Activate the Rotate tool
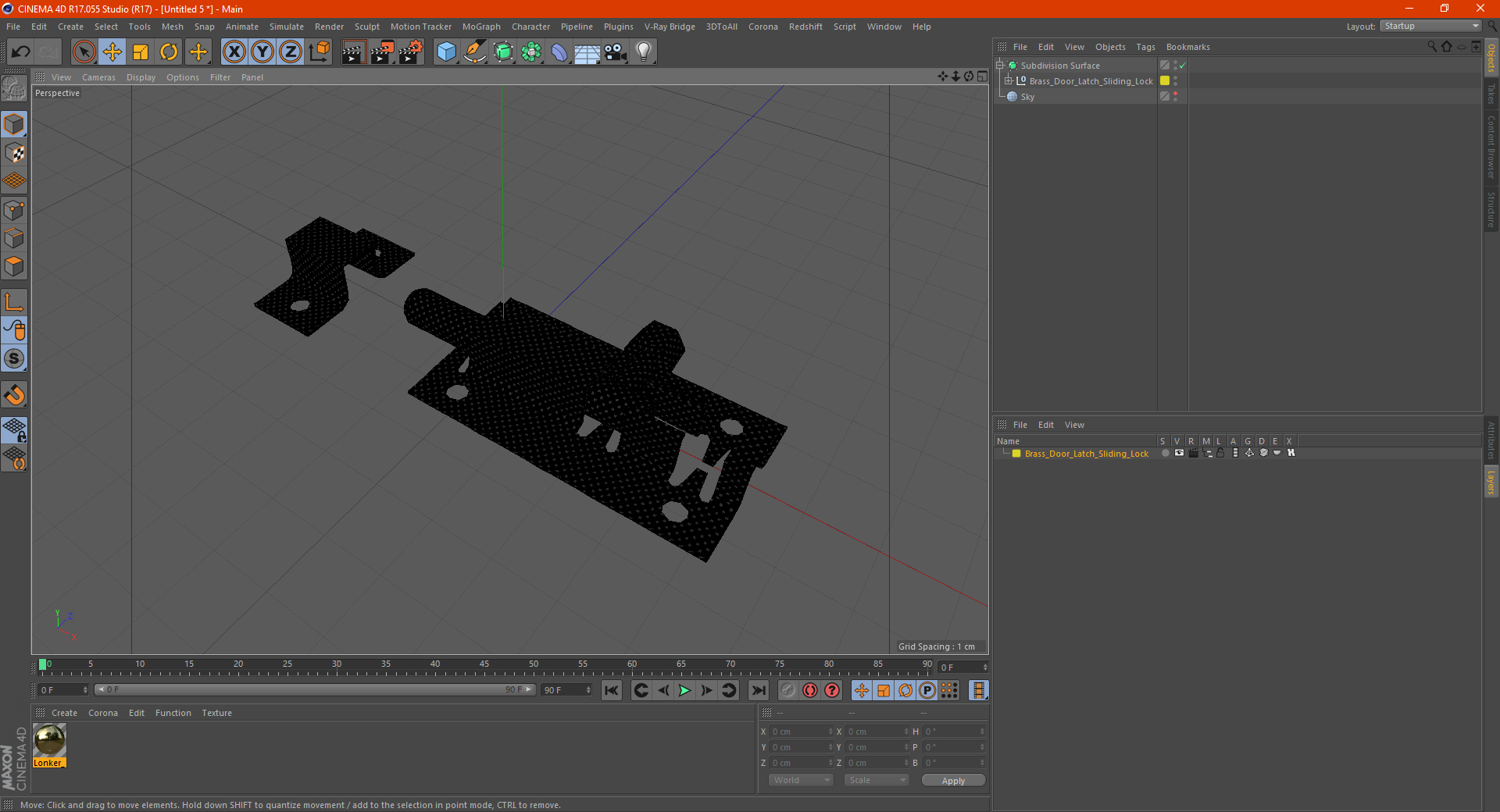1500x812 pixels. tap(169, 52)
